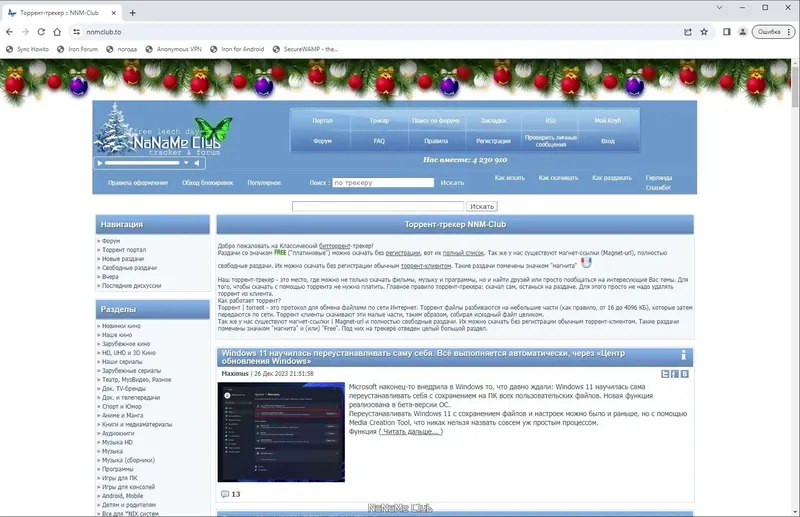
Task: Play the site radio player
Action: 100,163
